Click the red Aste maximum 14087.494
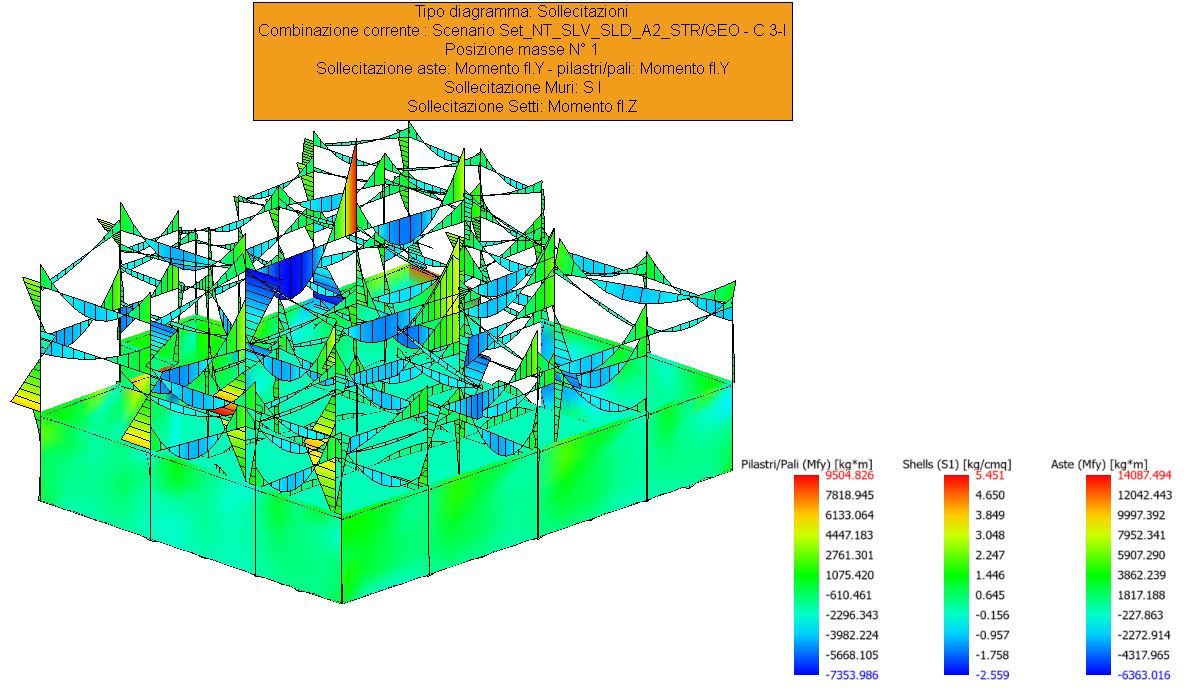The width and height of the screenshot is (1186, 692). (x=1144, y=475)
